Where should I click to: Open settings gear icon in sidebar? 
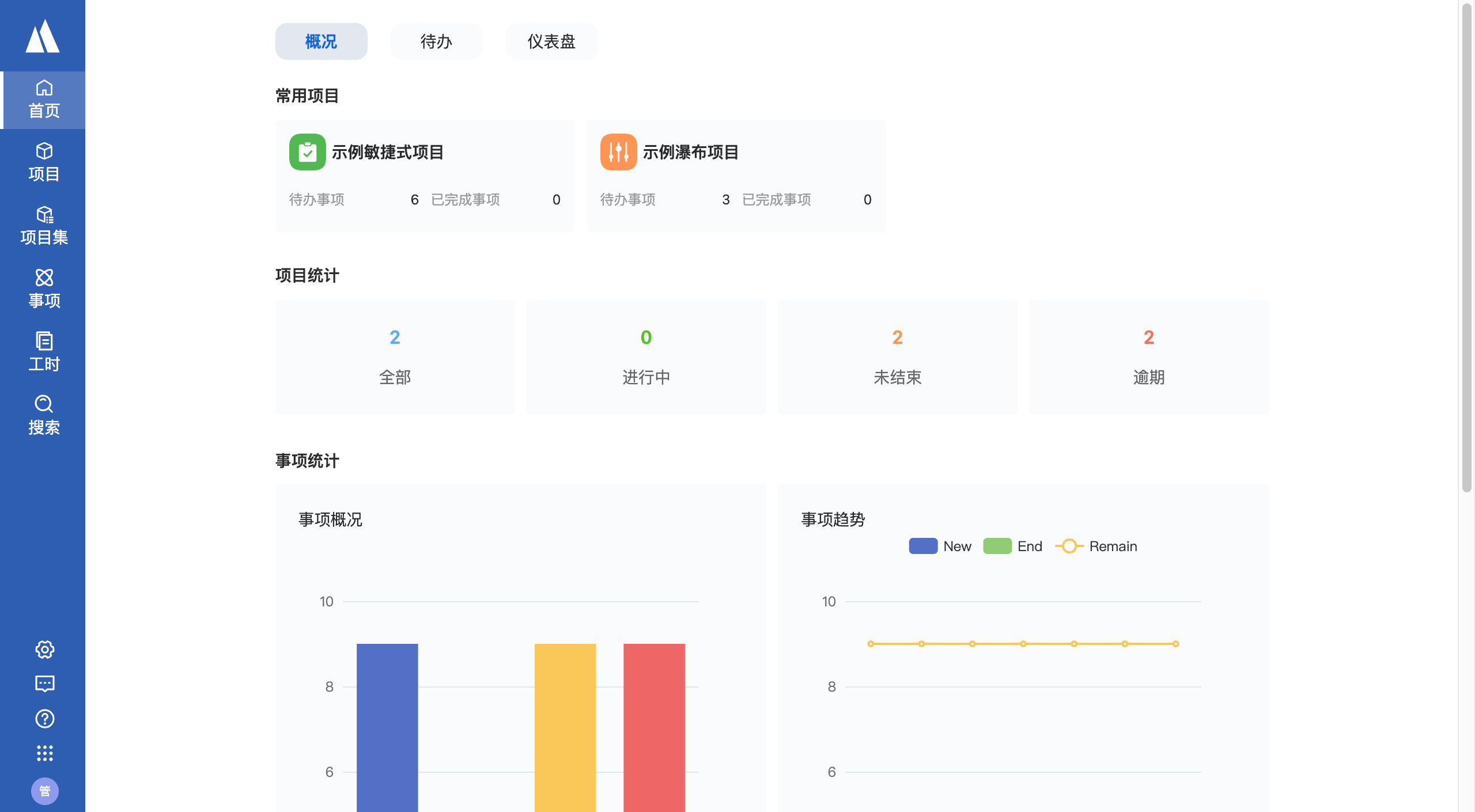(44, 650)
